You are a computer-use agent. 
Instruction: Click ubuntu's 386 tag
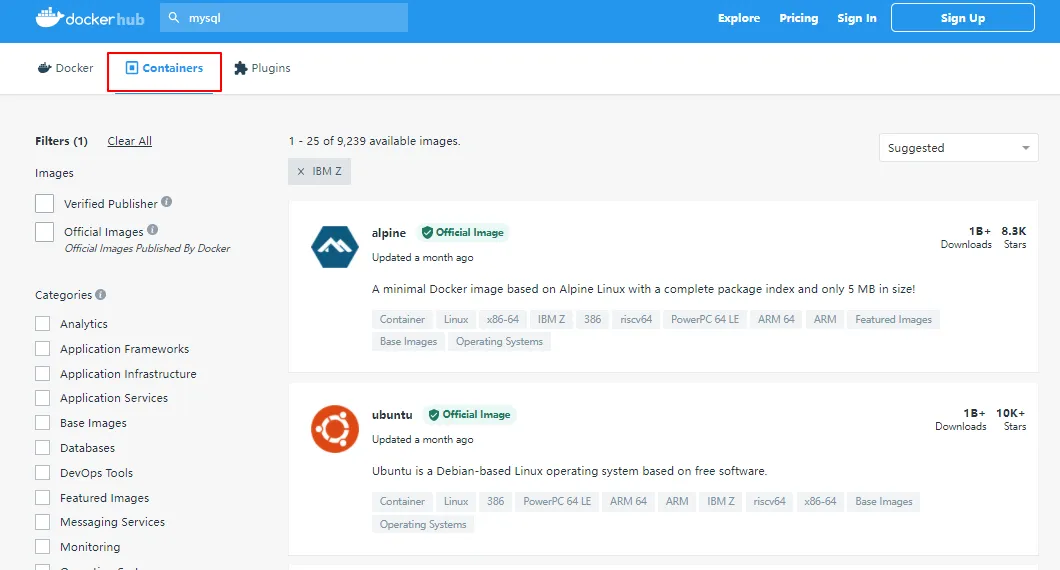point(496,501)
